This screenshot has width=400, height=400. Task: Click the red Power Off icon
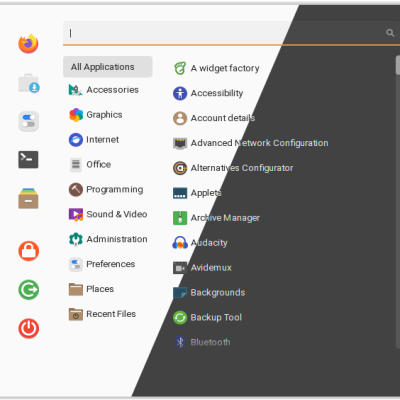[29, 328]
